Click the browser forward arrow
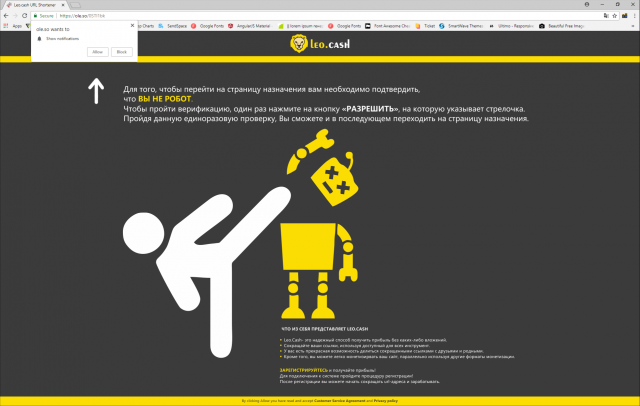Viewport: 640px width, 406px height. [x=15, y=16]
